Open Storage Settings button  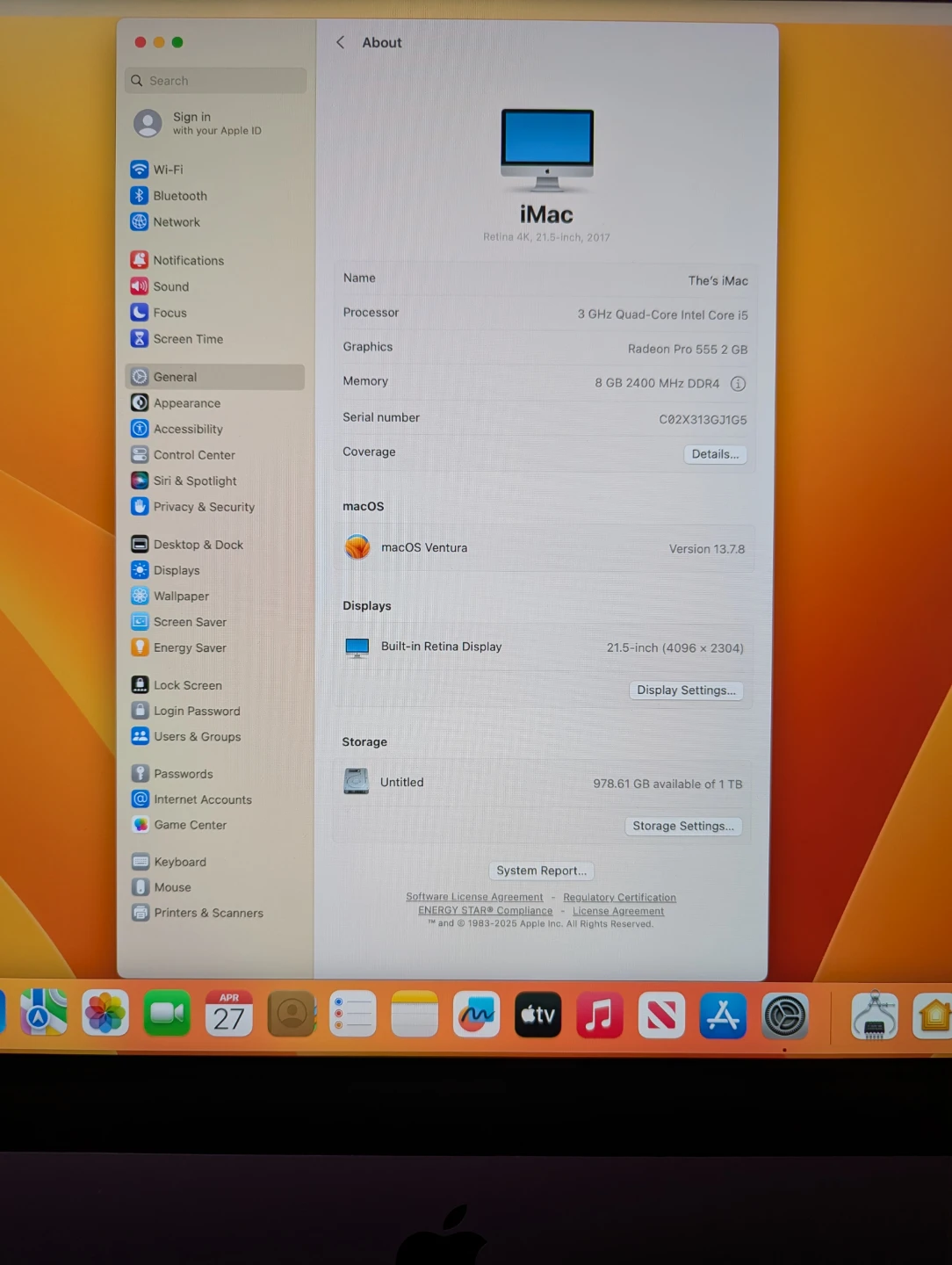click(683, 826)
